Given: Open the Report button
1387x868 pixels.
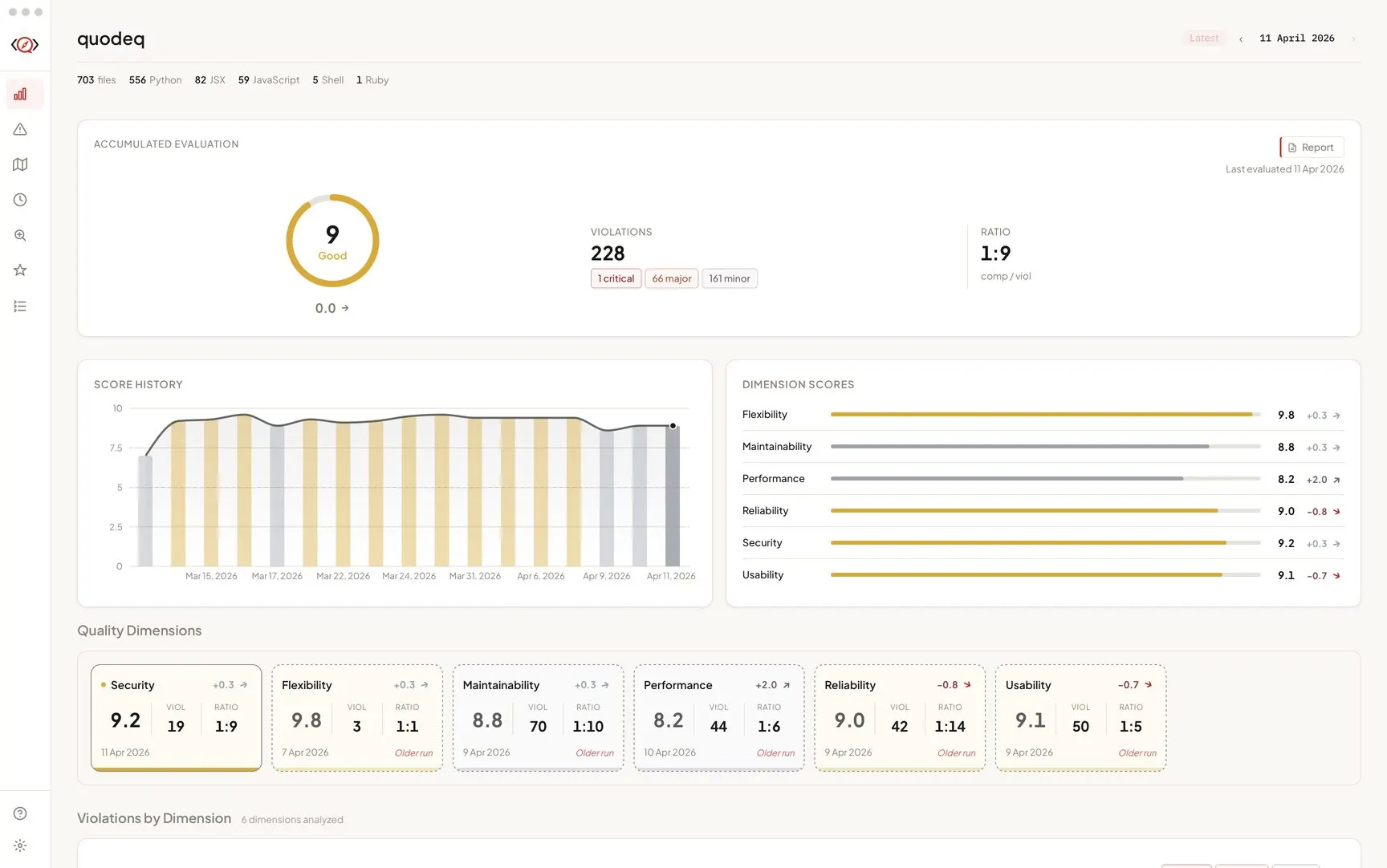Looking at the screenshot, I should (1312, 148).
